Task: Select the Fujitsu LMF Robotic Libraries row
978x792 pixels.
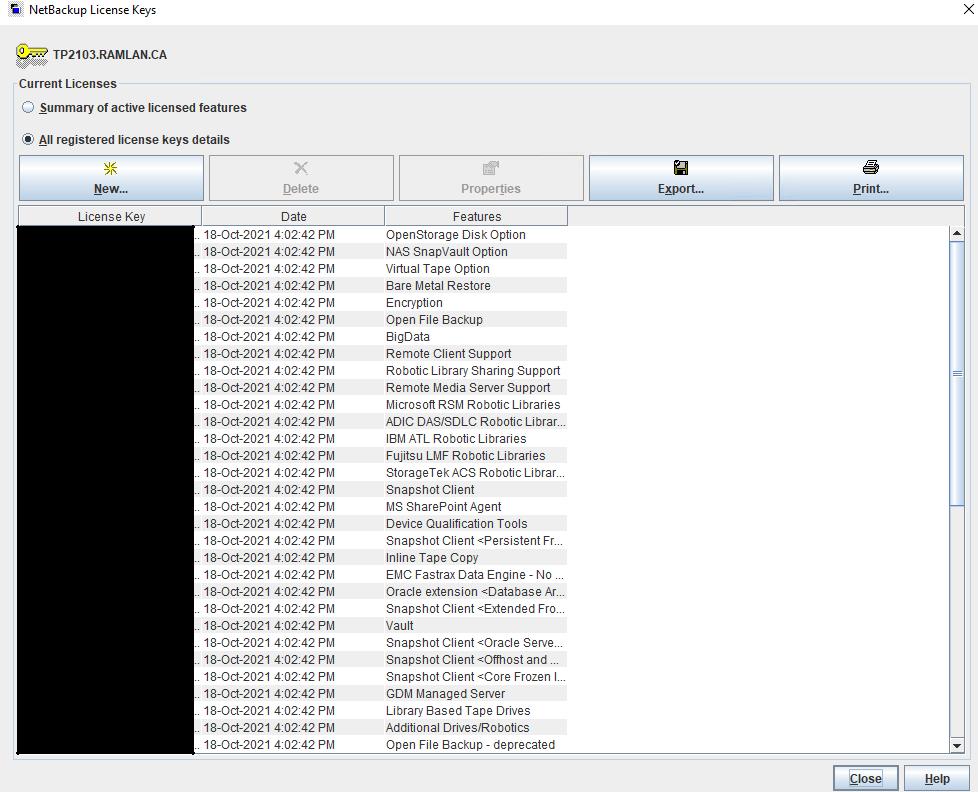Action: (293, 455)
